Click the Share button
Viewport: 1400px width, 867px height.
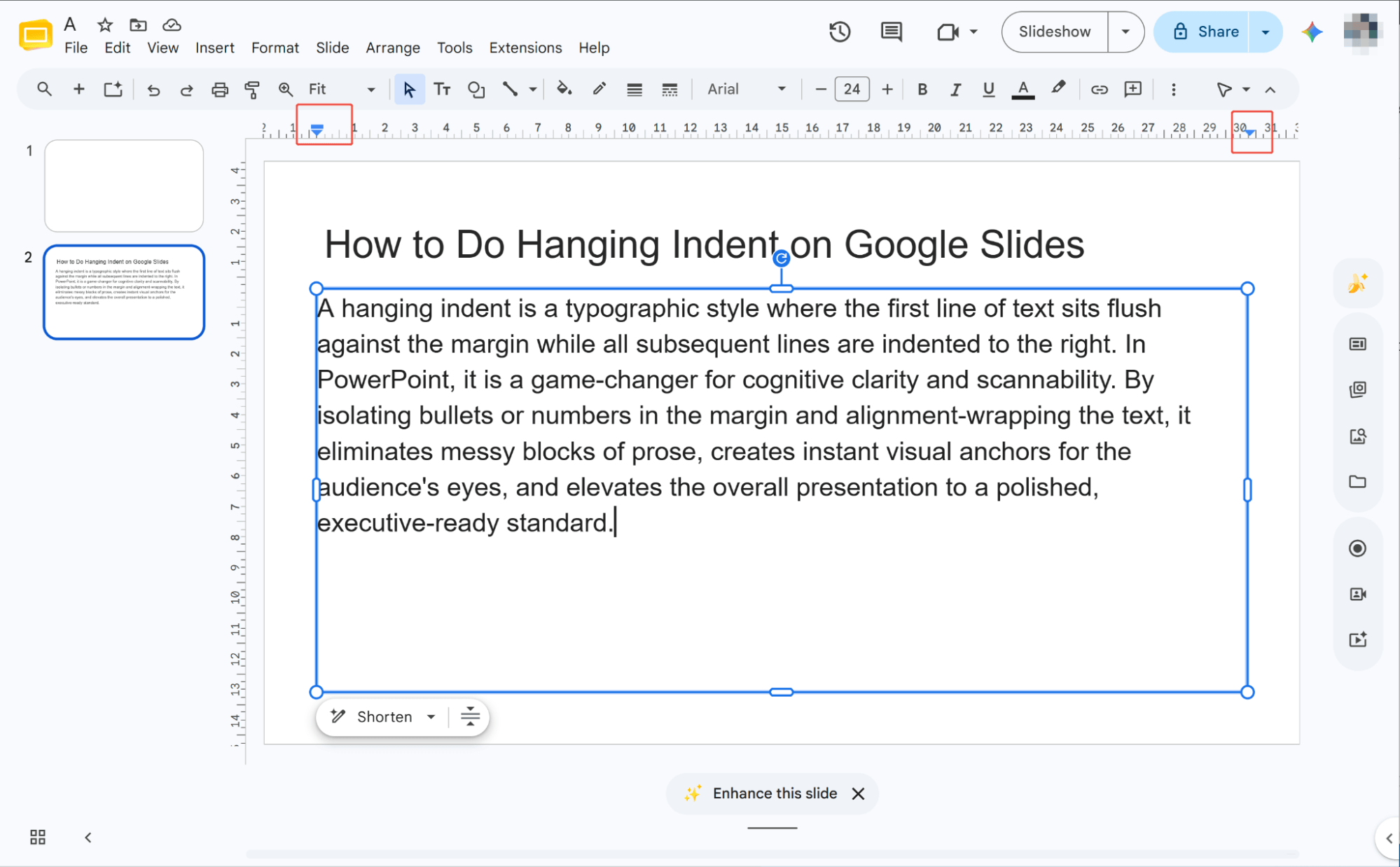click(x=1202, y=32)
